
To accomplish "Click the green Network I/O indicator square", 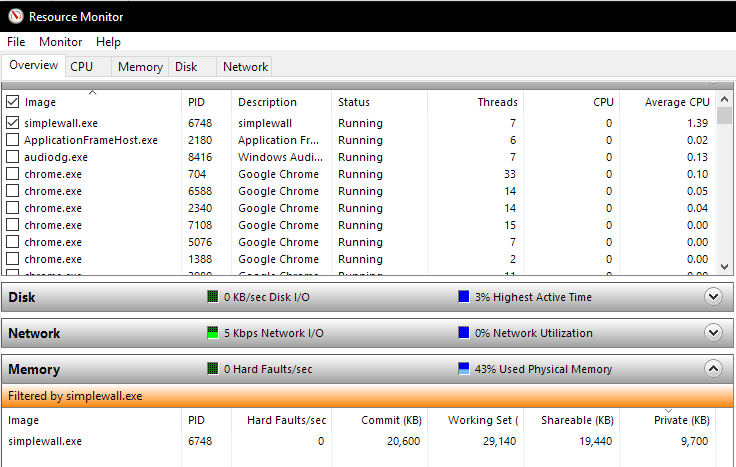I will tap(213, 333).
